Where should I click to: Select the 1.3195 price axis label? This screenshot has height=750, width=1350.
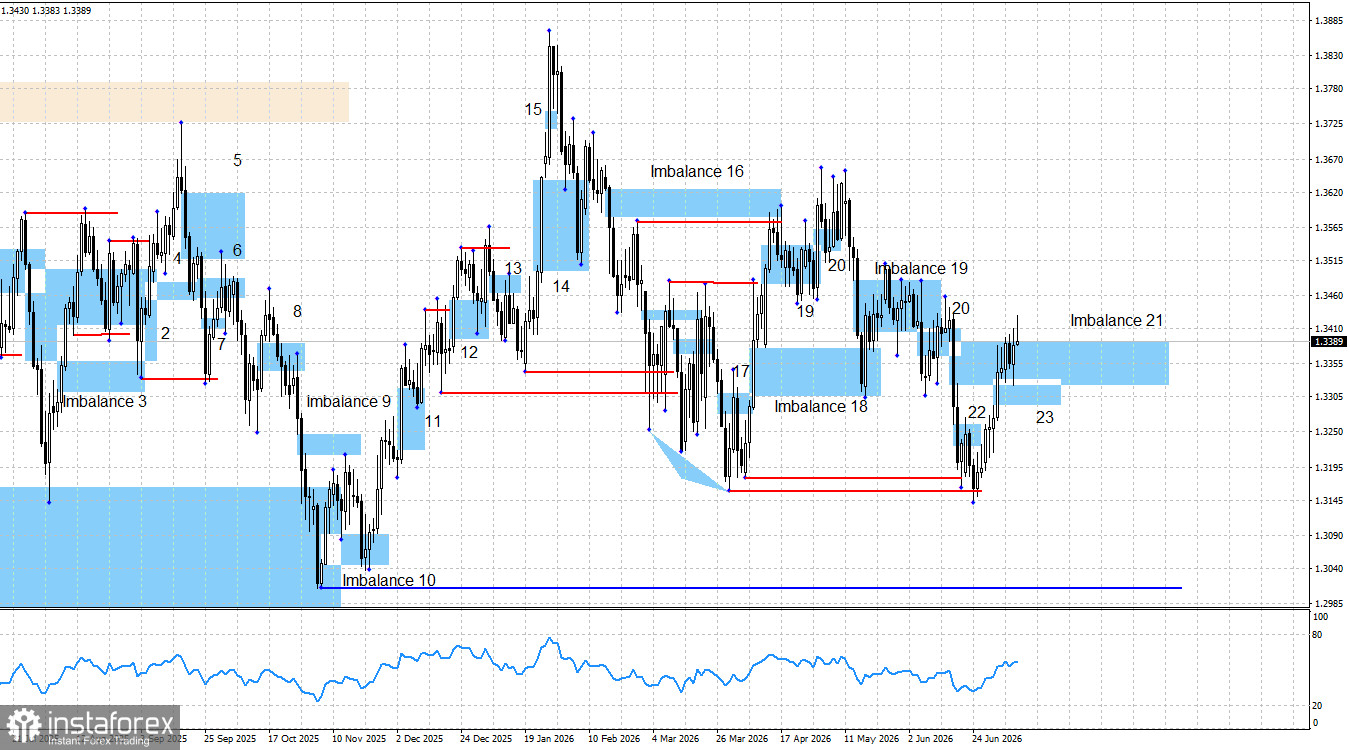point(1328,467)
